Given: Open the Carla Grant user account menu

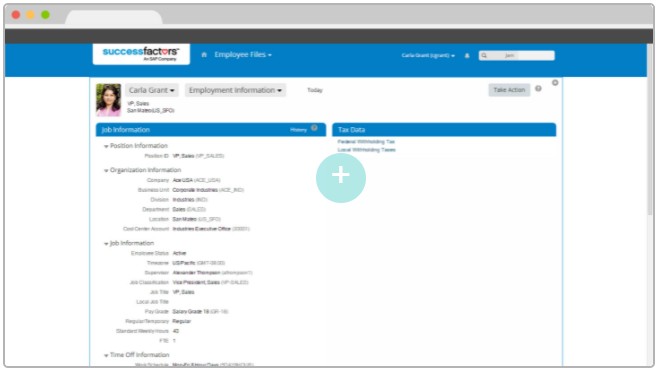Looking at the screenshot, I should pos(428,55).
